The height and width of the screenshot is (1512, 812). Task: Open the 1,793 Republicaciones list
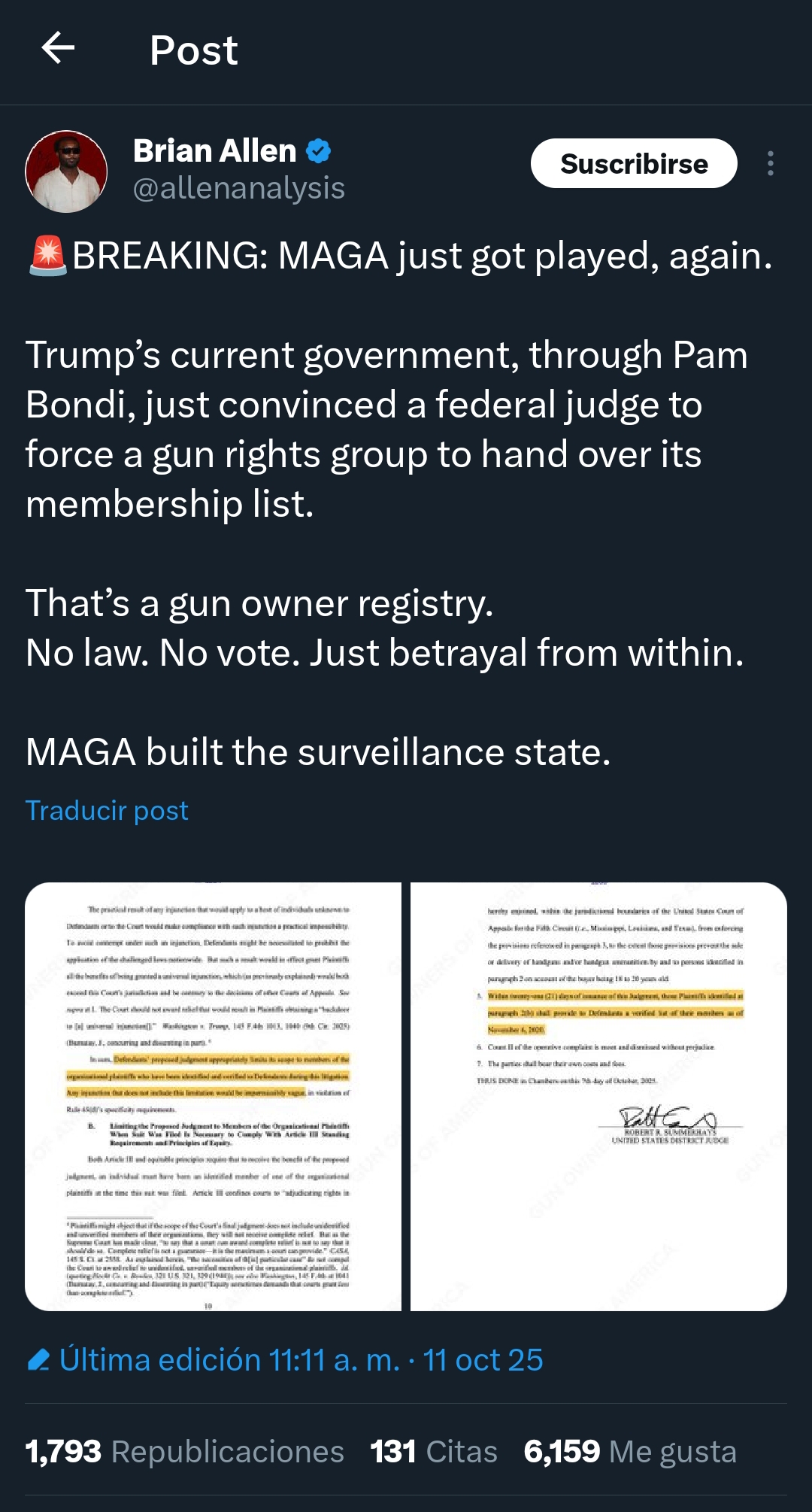pos(184,1451)
